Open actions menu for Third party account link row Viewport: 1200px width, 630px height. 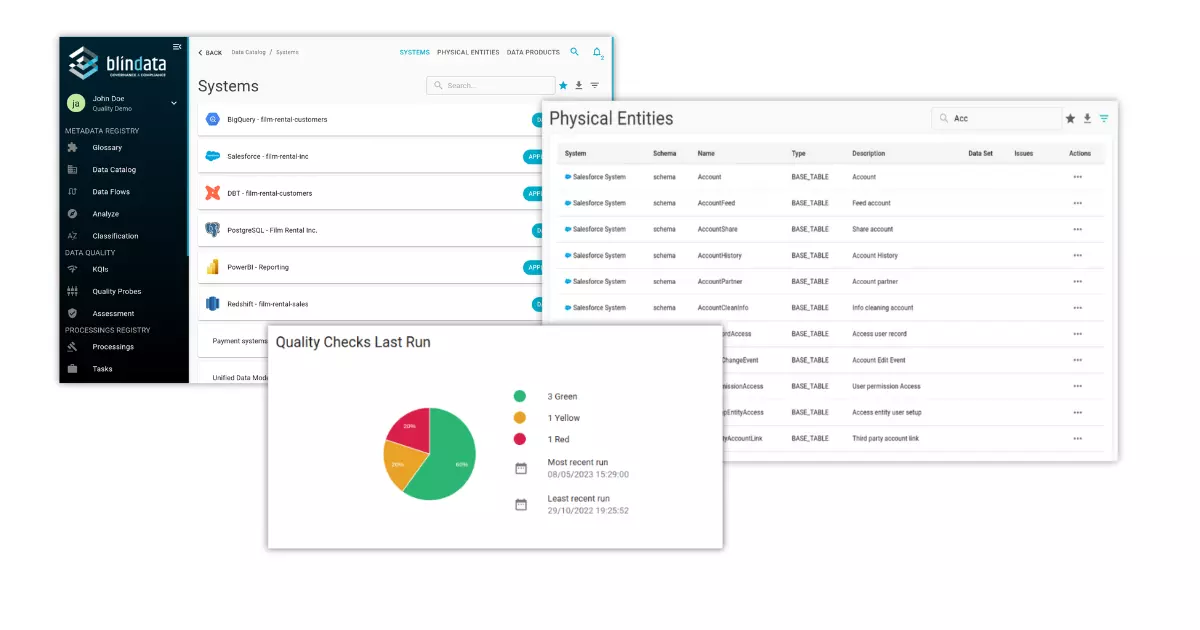(x=1077, y=438)
